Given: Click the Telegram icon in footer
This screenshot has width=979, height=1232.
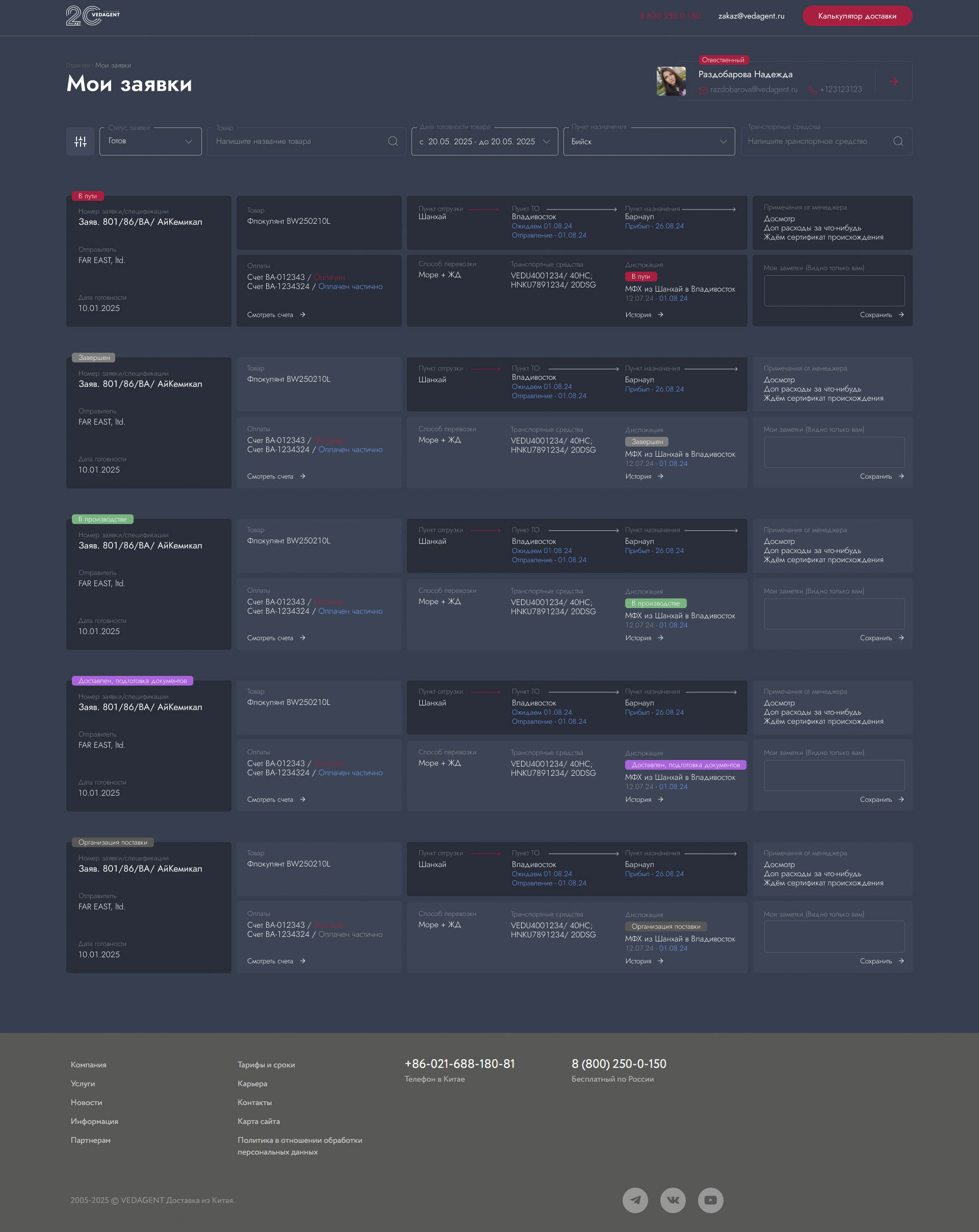Looking at the screenshot, I should coord(635,1199).
